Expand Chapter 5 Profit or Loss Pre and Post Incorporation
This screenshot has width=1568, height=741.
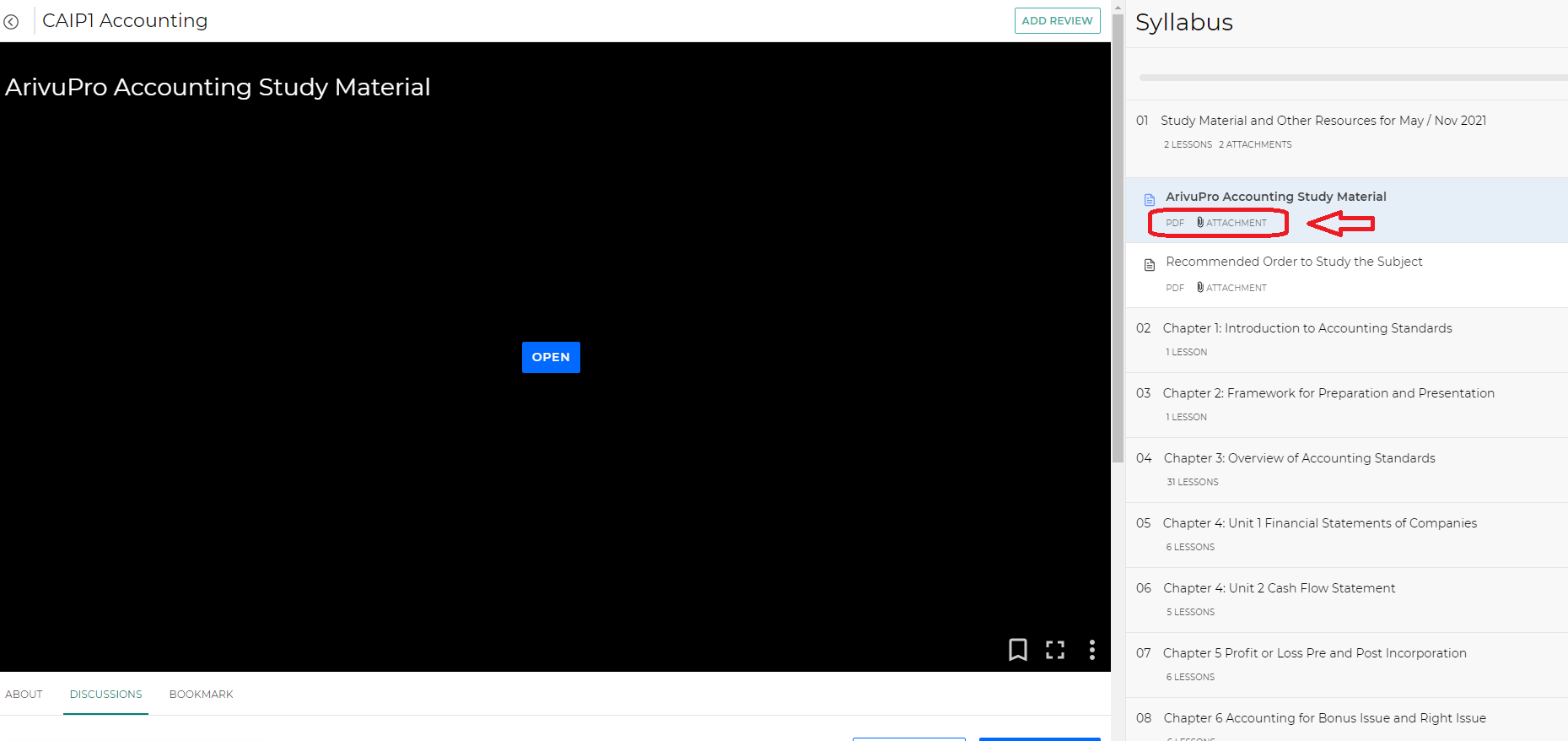pos(1347,665)
